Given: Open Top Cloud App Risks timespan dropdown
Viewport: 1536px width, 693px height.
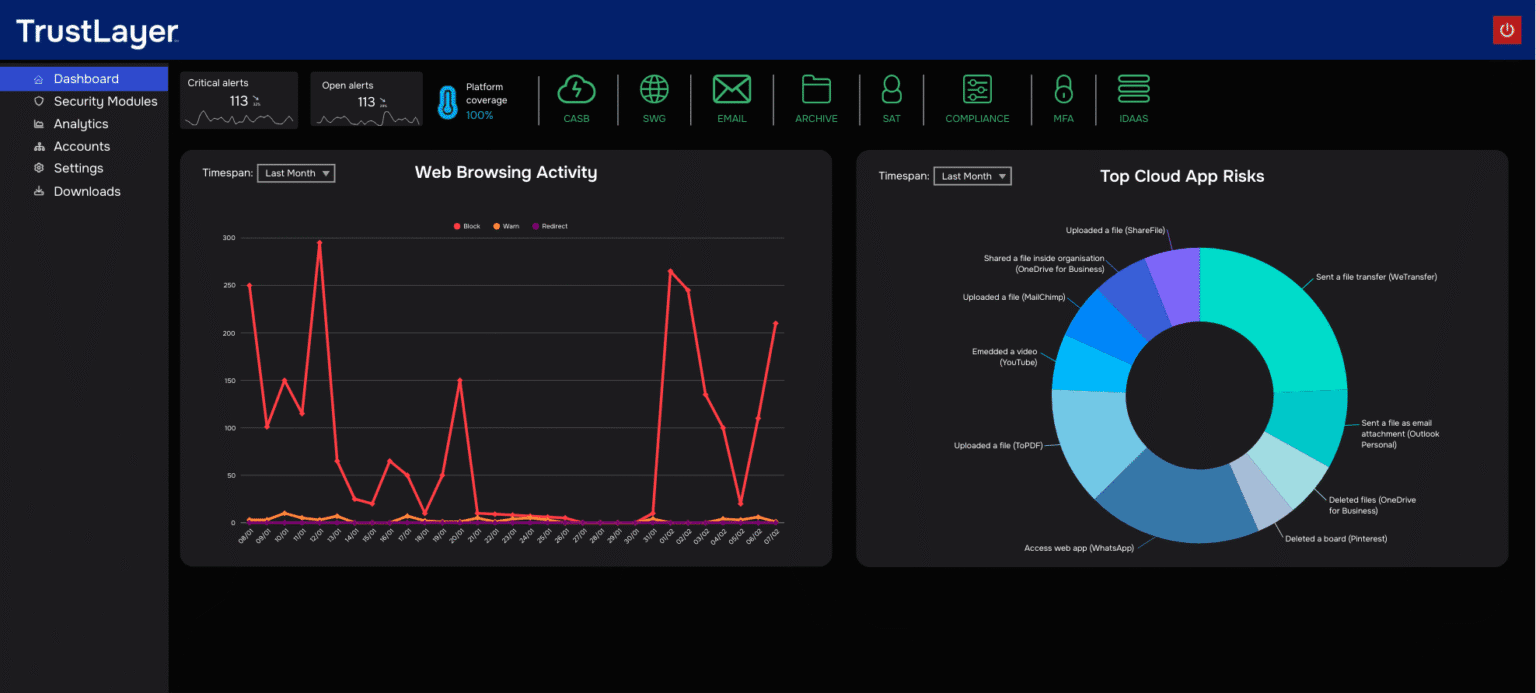Looking at the screenshot, I should [x=972, y=176].
